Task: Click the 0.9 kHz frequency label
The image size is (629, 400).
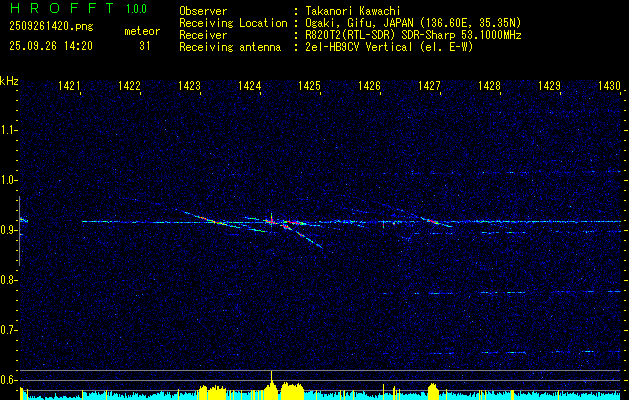Action: [x=8, y=230]
